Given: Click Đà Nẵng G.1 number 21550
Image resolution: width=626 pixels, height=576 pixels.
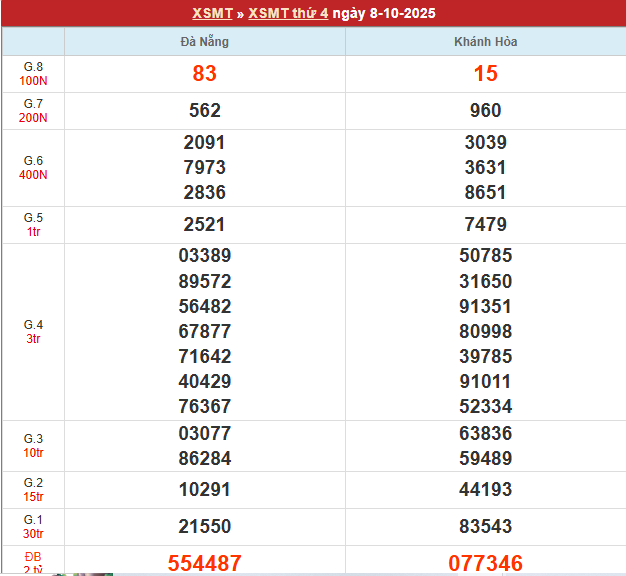Looking at the screenshot, I should point(205,527).
